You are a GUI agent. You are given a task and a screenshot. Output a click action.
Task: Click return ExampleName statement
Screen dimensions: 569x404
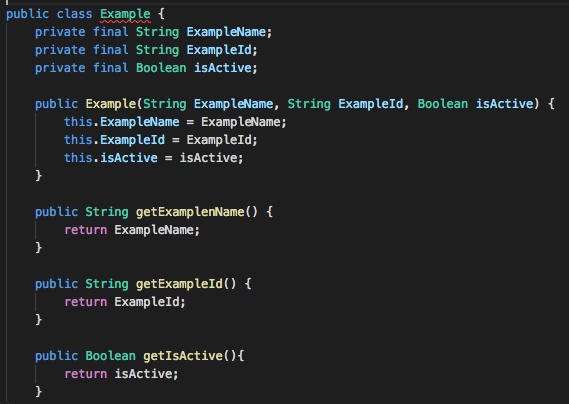click(x=132, y=230)
